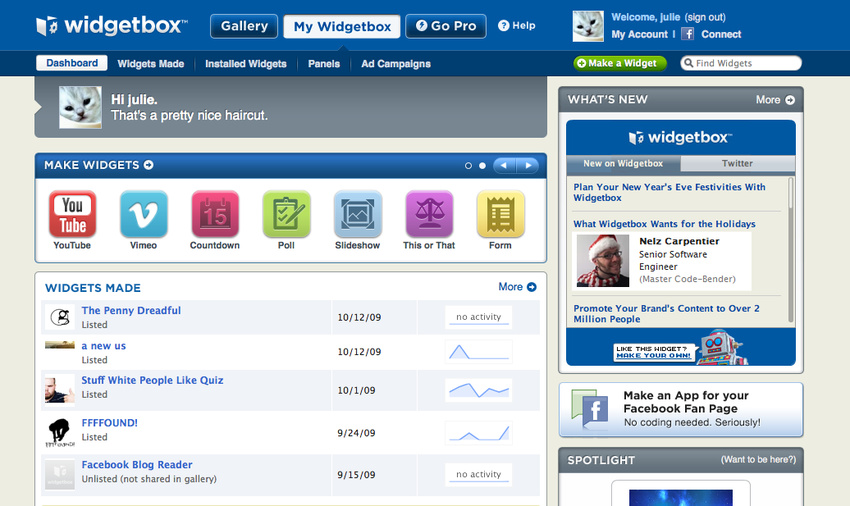
Task: Click the Go Pro button
Action: click(446, 26)
